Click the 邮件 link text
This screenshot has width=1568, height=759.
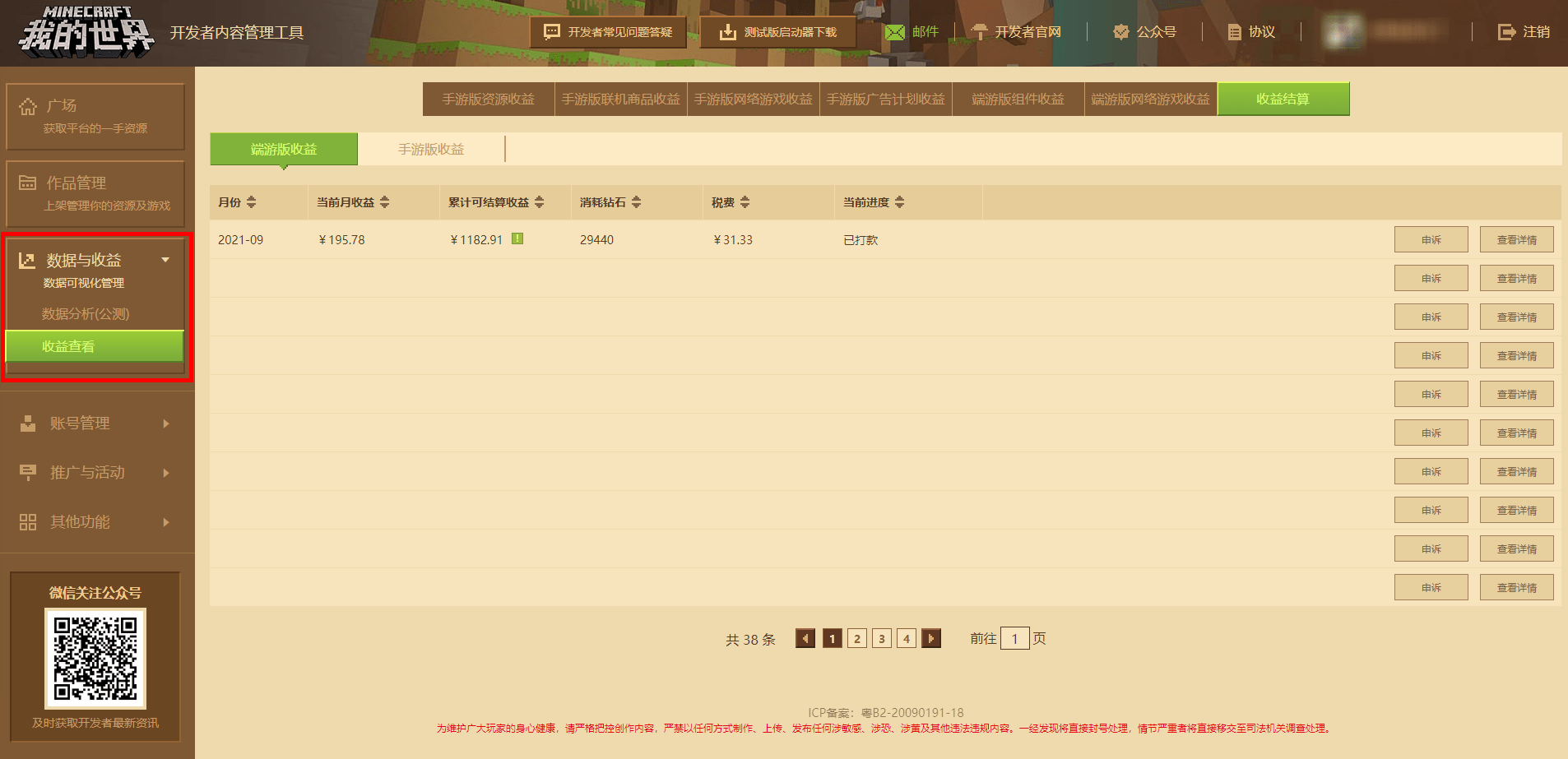925,32
